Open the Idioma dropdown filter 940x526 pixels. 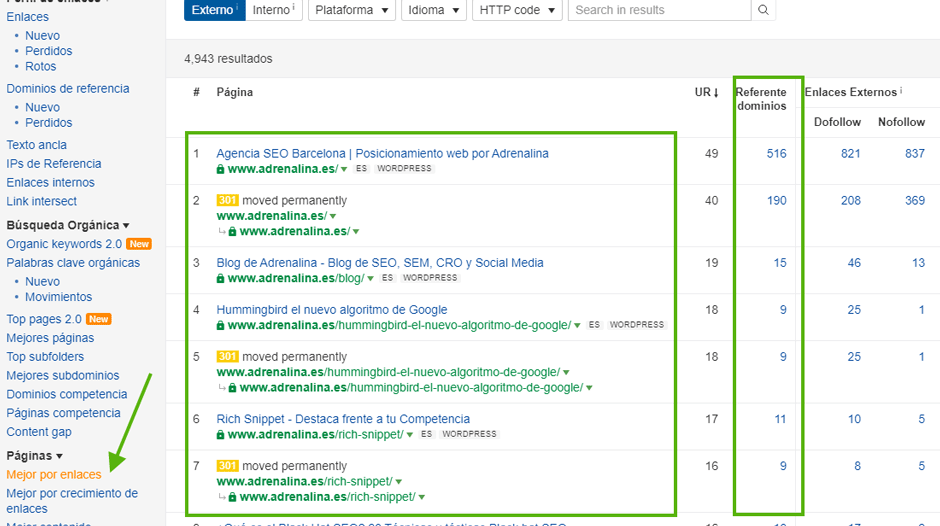[434, 10]
